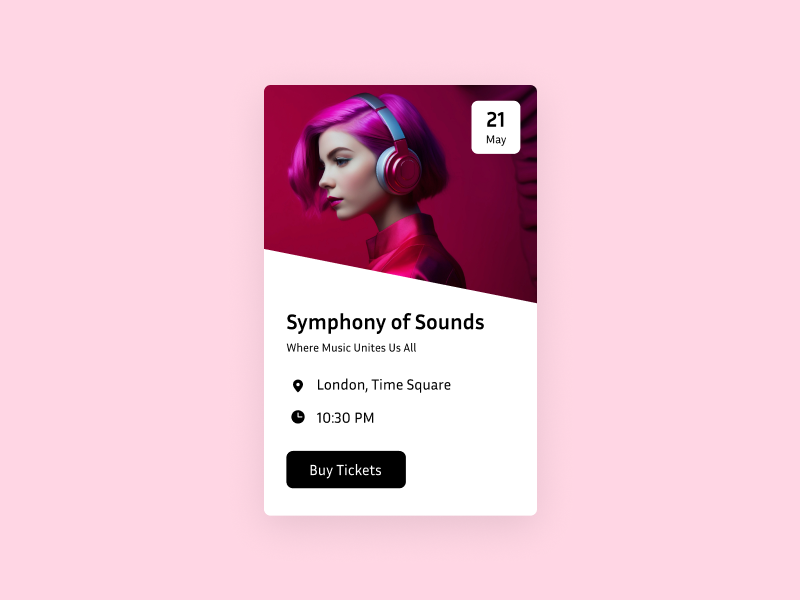
Task: Click the white area right of Buy Tickets
Action: (469, 469)
